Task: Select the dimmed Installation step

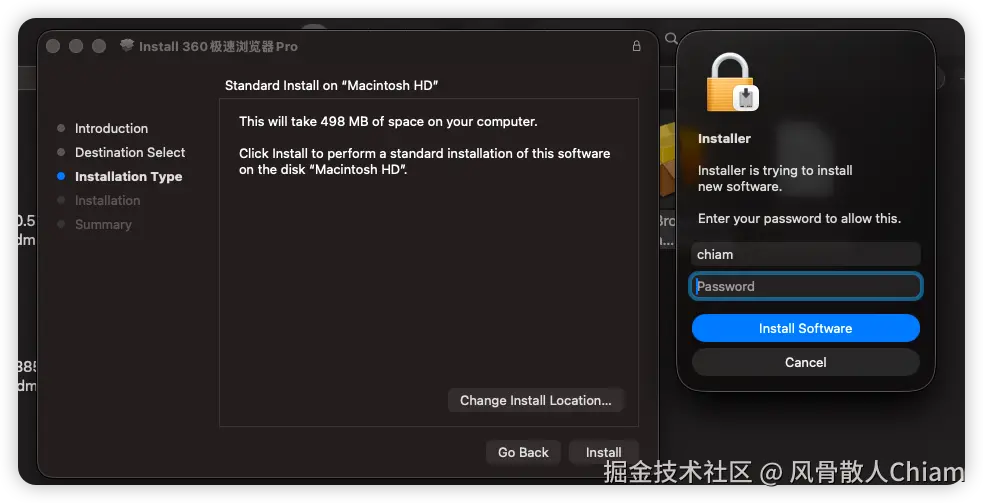Action: (107, 201)
